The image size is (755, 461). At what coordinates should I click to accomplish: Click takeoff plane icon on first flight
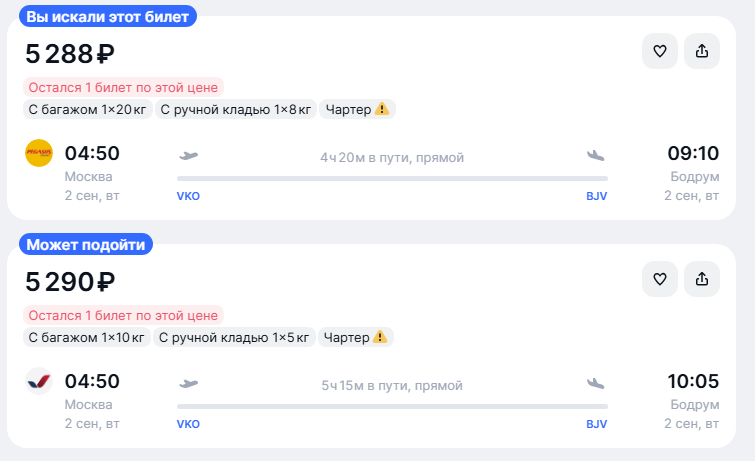click(x=189, y=156)
